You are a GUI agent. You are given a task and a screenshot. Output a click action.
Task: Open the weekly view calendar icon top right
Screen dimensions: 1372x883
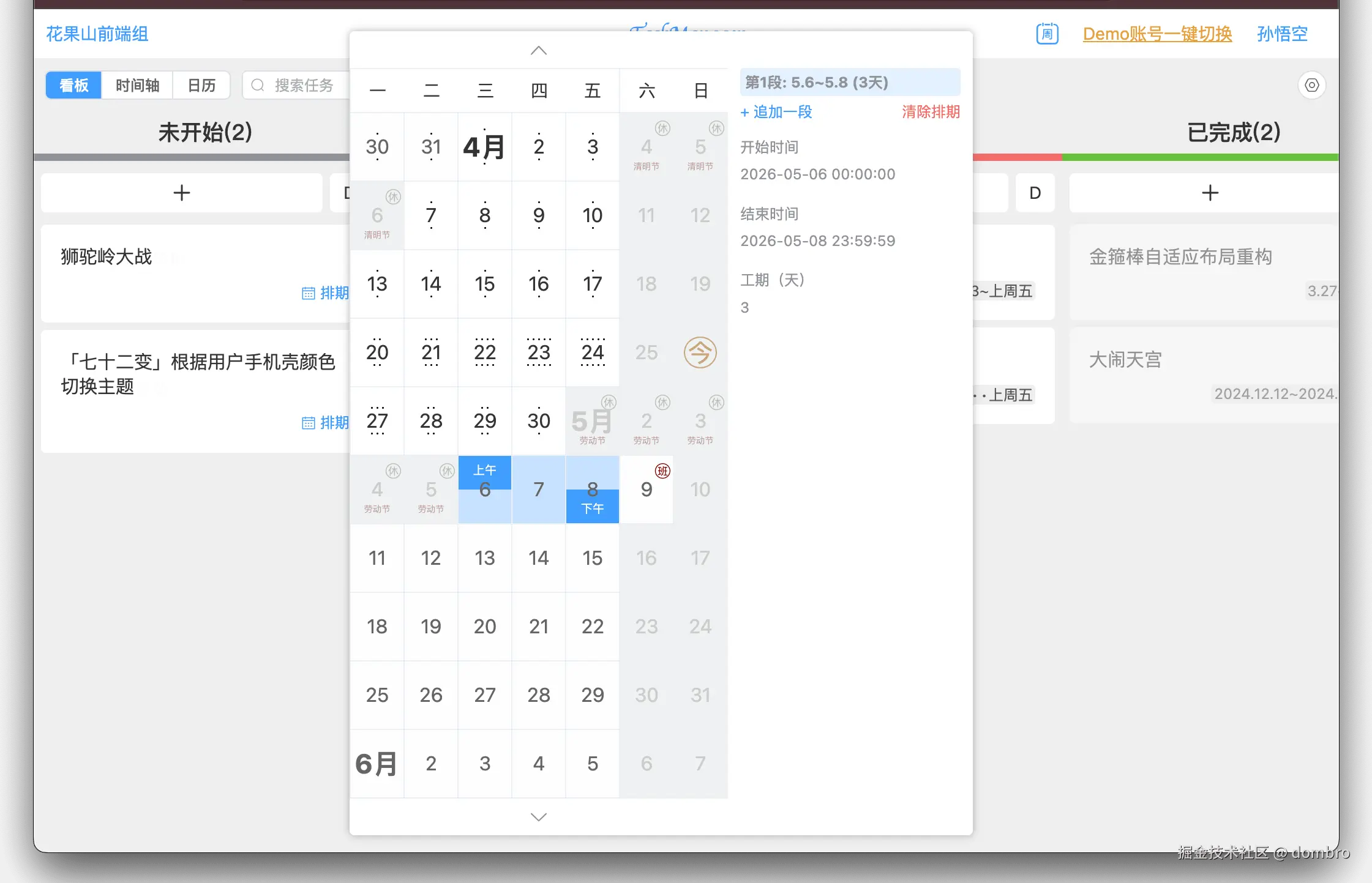tap(1046, 34)
